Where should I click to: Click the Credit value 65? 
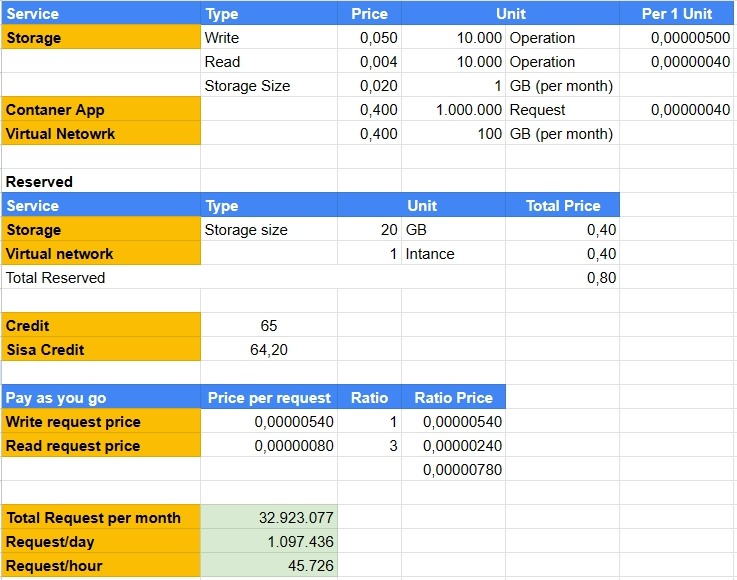point(269,325)
